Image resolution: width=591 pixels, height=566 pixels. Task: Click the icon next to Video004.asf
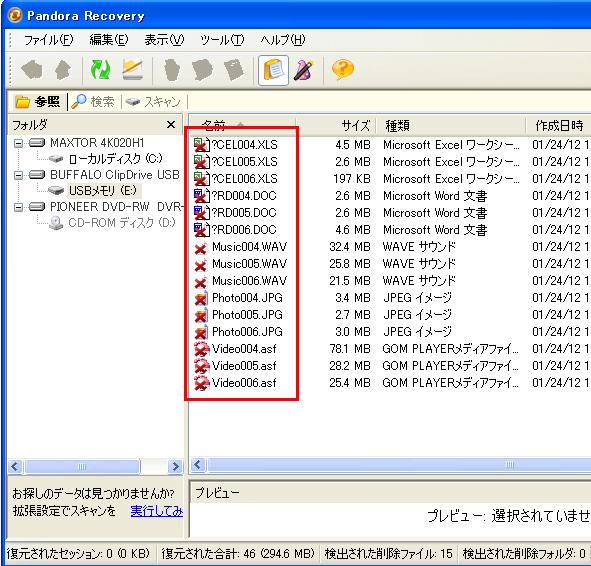coord(202,349)
